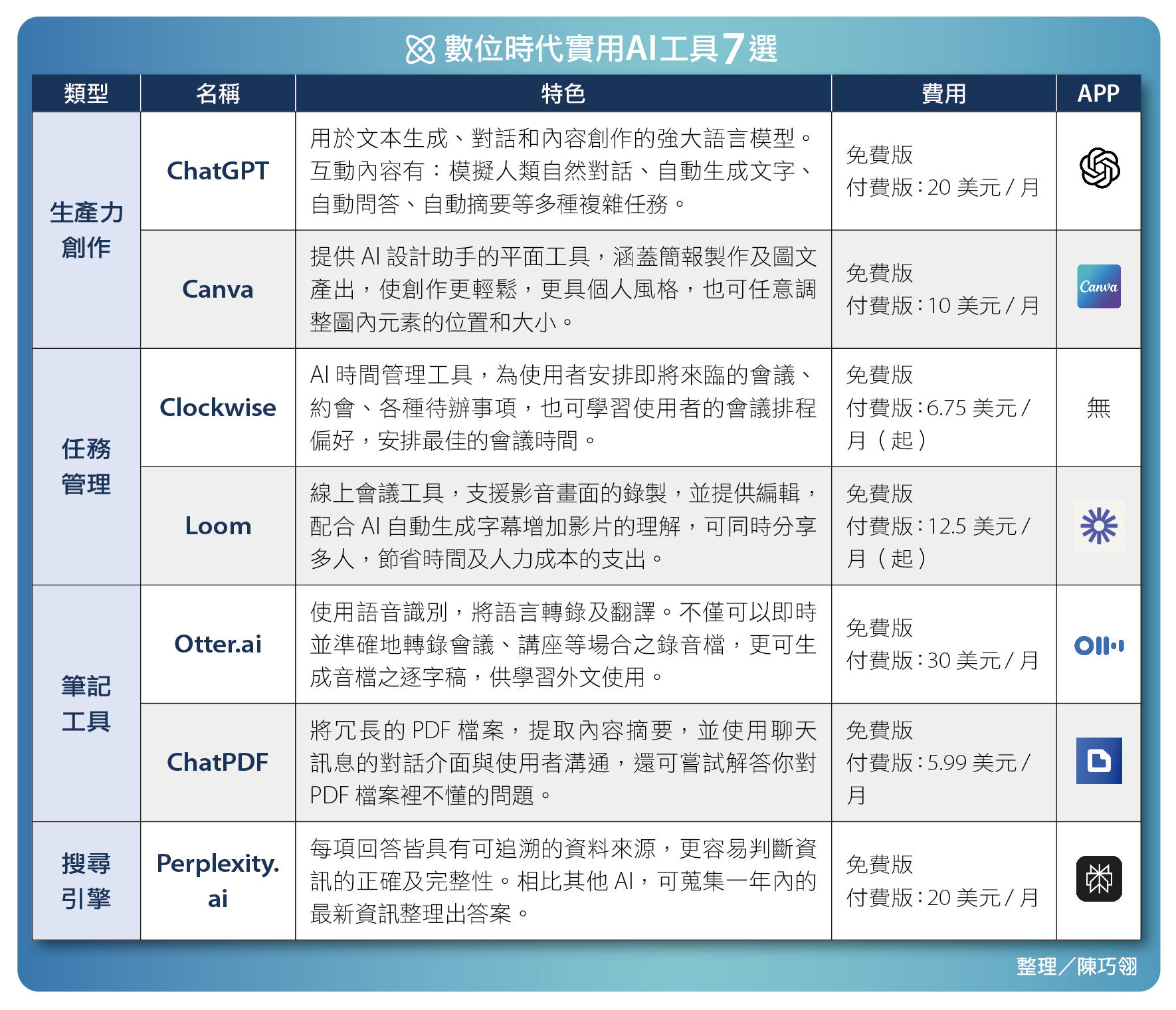Click the APP column header

(1099, 93)
